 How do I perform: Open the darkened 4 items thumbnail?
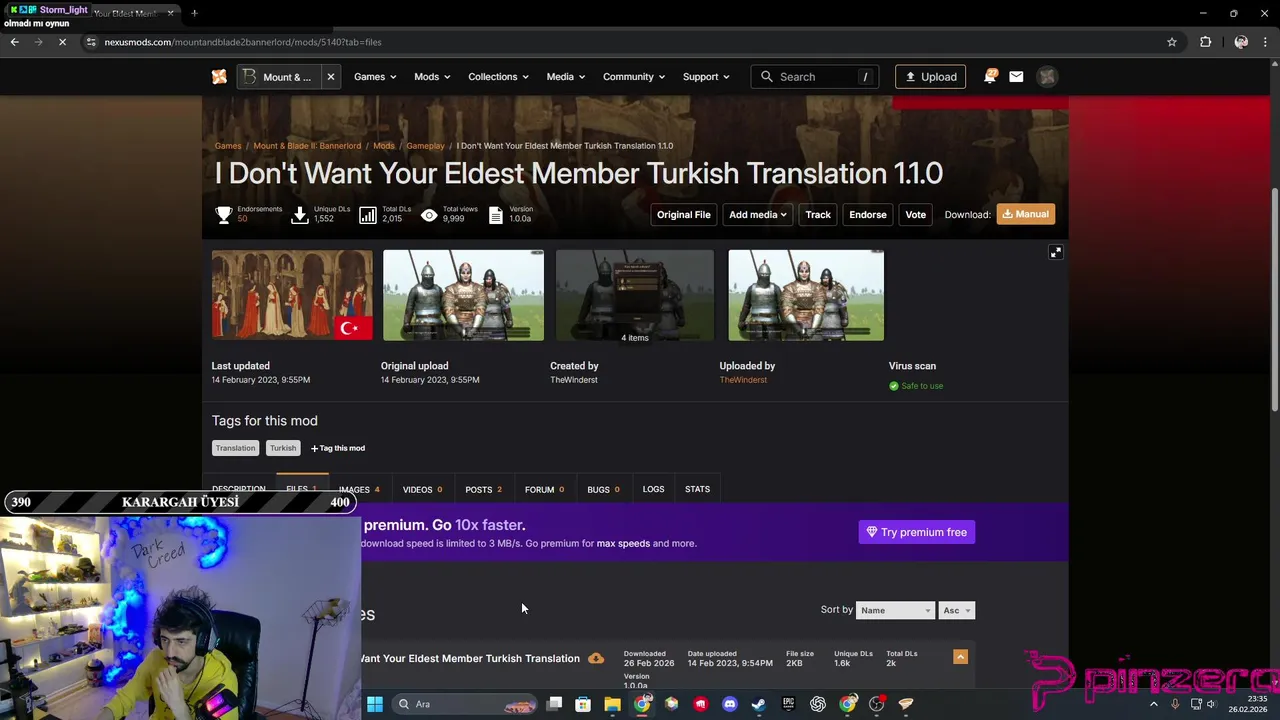click(x=635, y=296)
